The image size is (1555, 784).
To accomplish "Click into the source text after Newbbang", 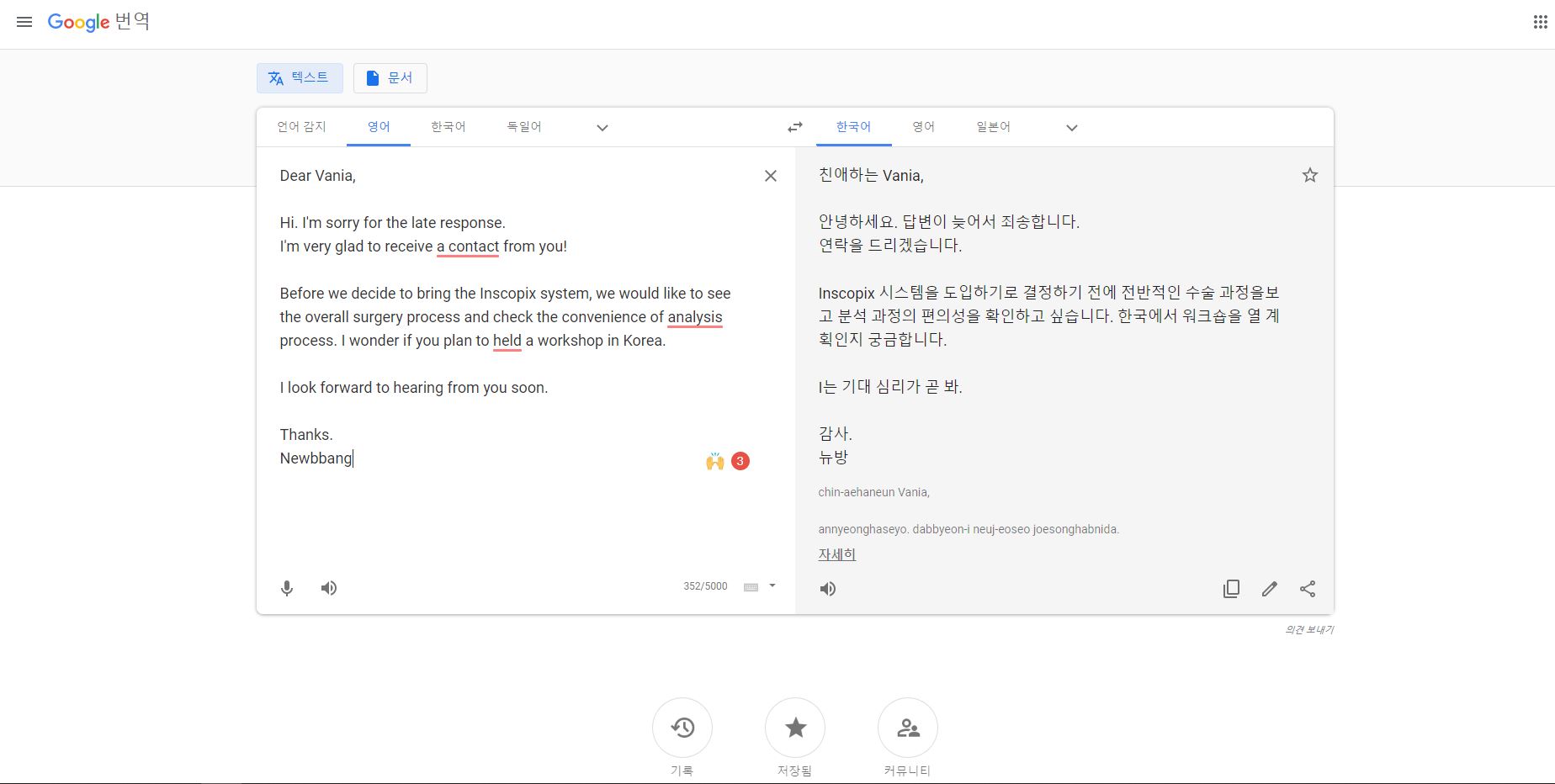I will tap(354, 458).
